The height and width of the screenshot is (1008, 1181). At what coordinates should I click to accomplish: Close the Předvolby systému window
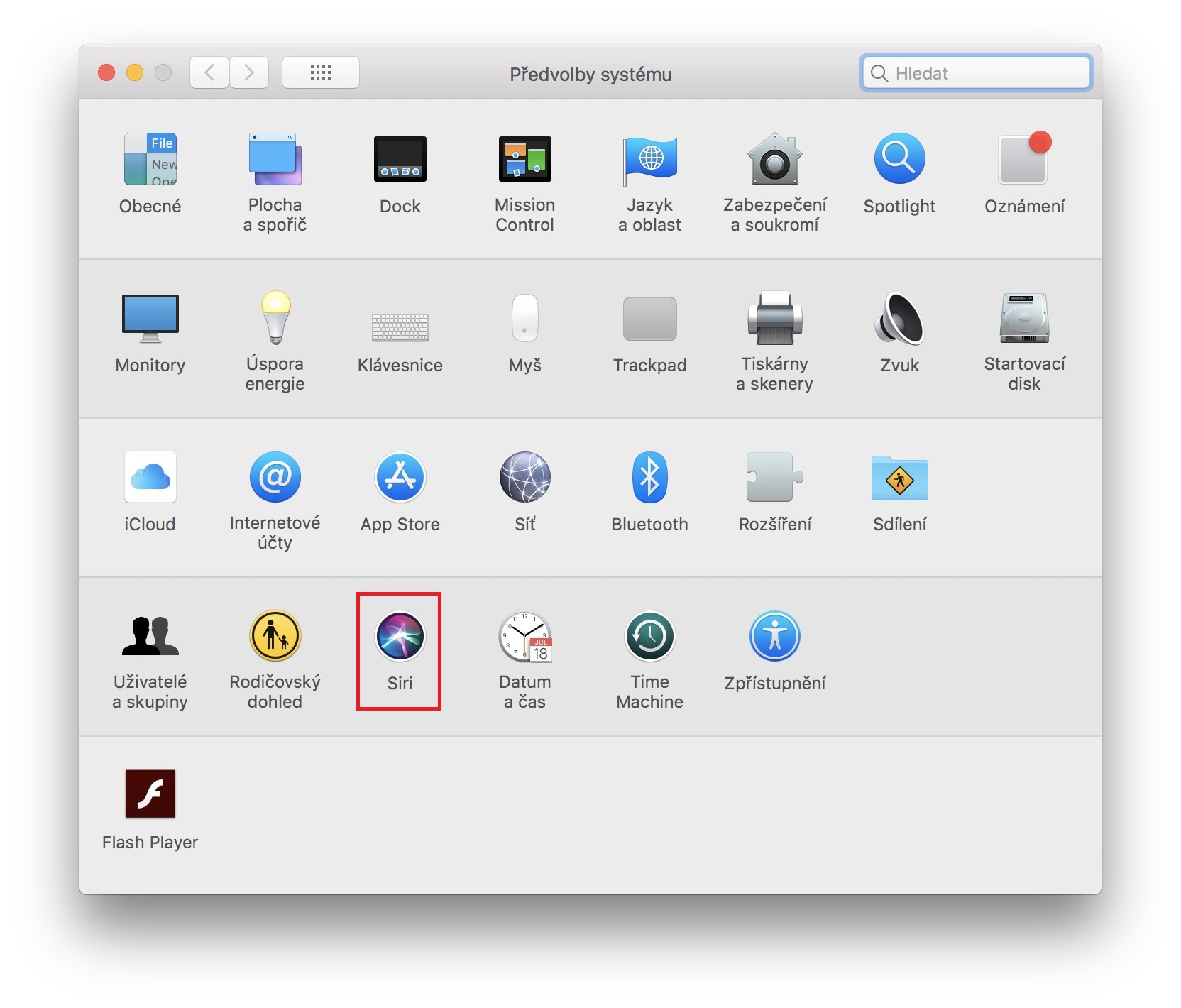click(106, 72)
